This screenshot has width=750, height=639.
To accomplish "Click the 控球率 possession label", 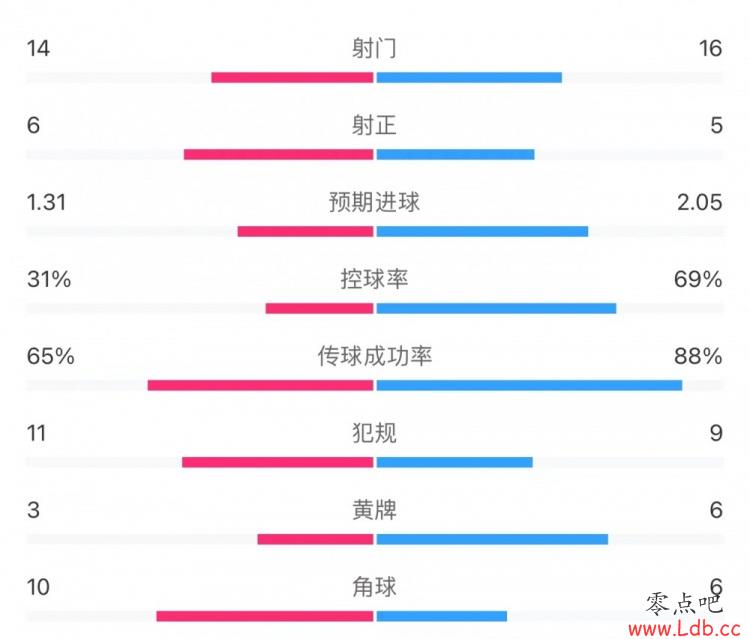I will point(374,279).
